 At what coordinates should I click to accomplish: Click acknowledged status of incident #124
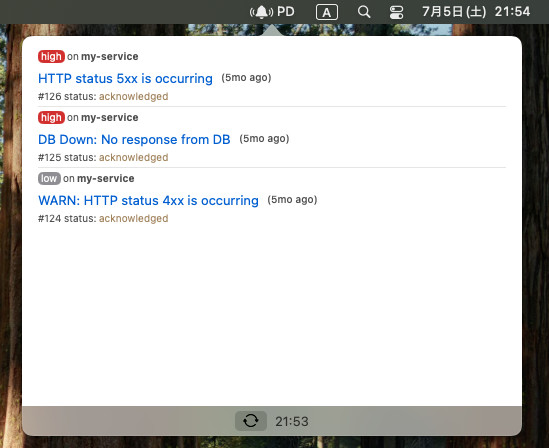133,218
